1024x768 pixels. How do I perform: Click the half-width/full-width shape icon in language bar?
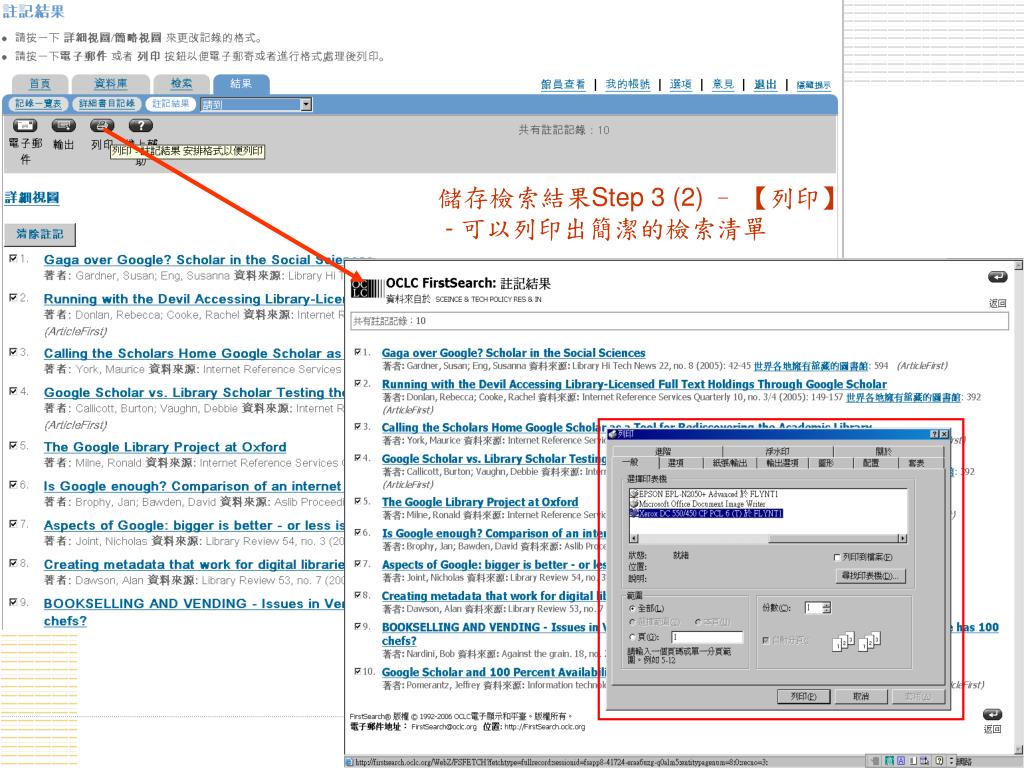[914, 761]
